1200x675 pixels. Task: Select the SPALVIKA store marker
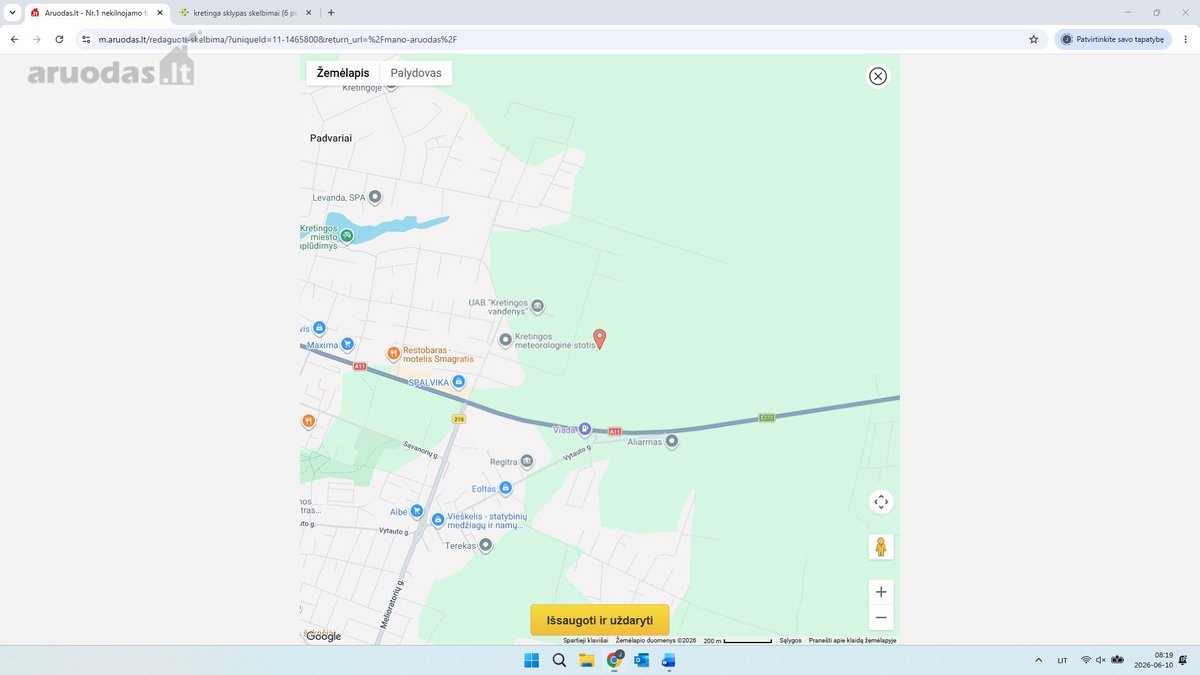tap(458, 381)
